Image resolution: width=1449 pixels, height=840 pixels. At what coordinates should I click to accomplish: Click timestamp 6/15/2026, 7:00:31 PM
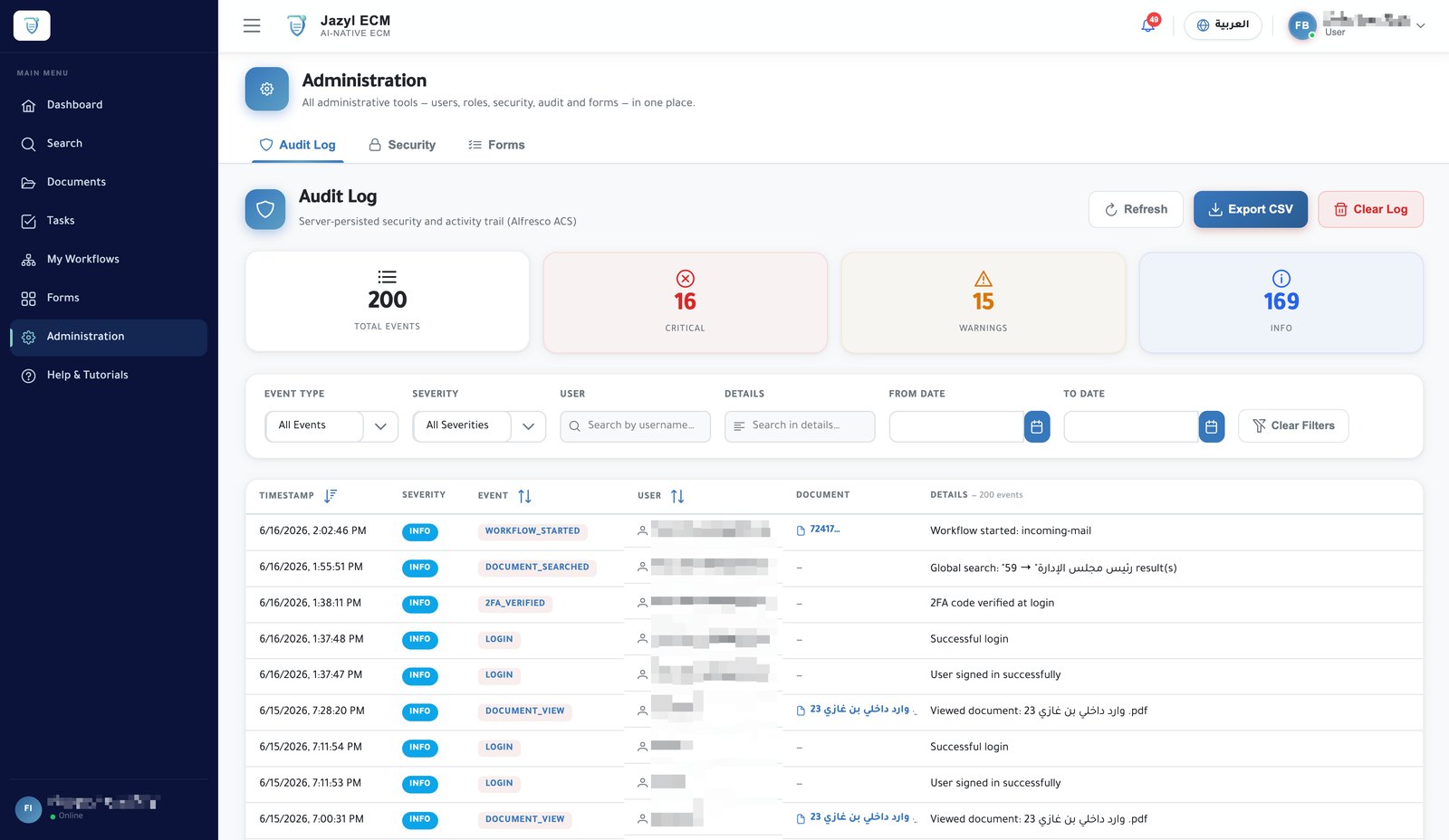(312, 819)
